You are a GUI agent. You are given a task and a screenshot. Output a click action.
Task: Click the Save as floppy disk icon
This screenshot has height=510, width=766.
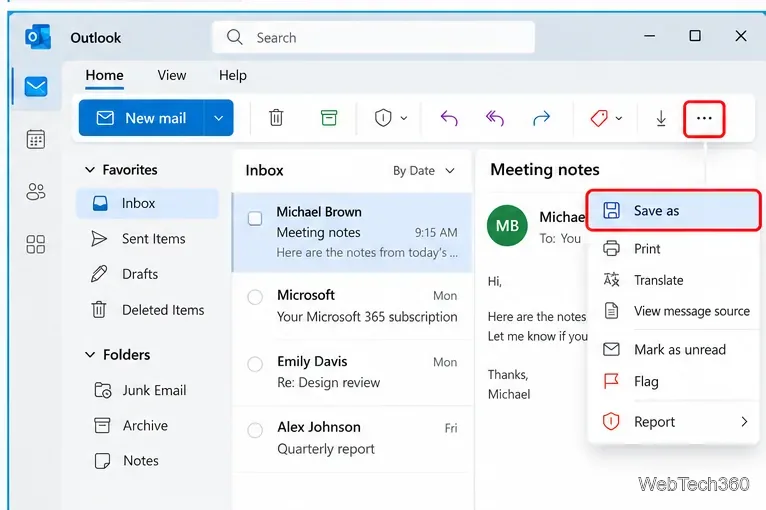click(x=611, y=211)
